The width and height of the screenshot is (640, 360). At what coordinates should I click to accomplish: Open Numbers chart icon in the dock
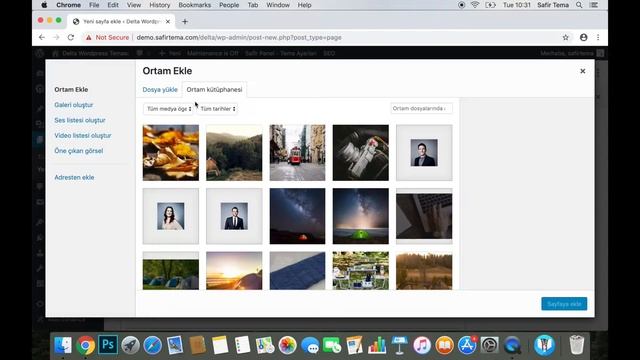[377, 345]
